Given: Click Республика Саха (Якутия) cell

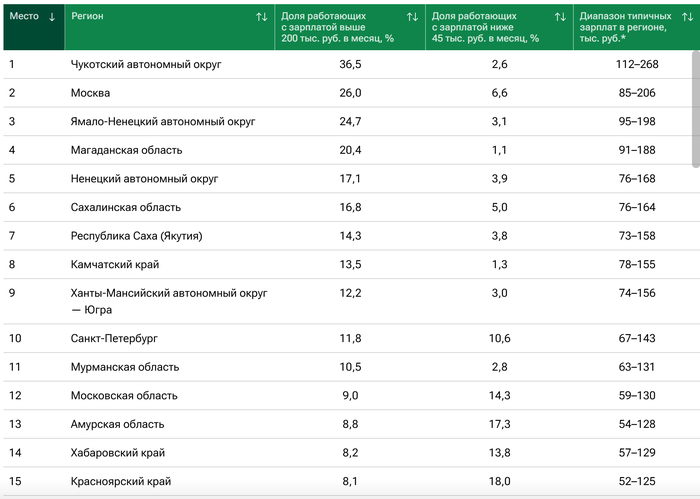Looking at the screenshot, I should tap(137, 236).
